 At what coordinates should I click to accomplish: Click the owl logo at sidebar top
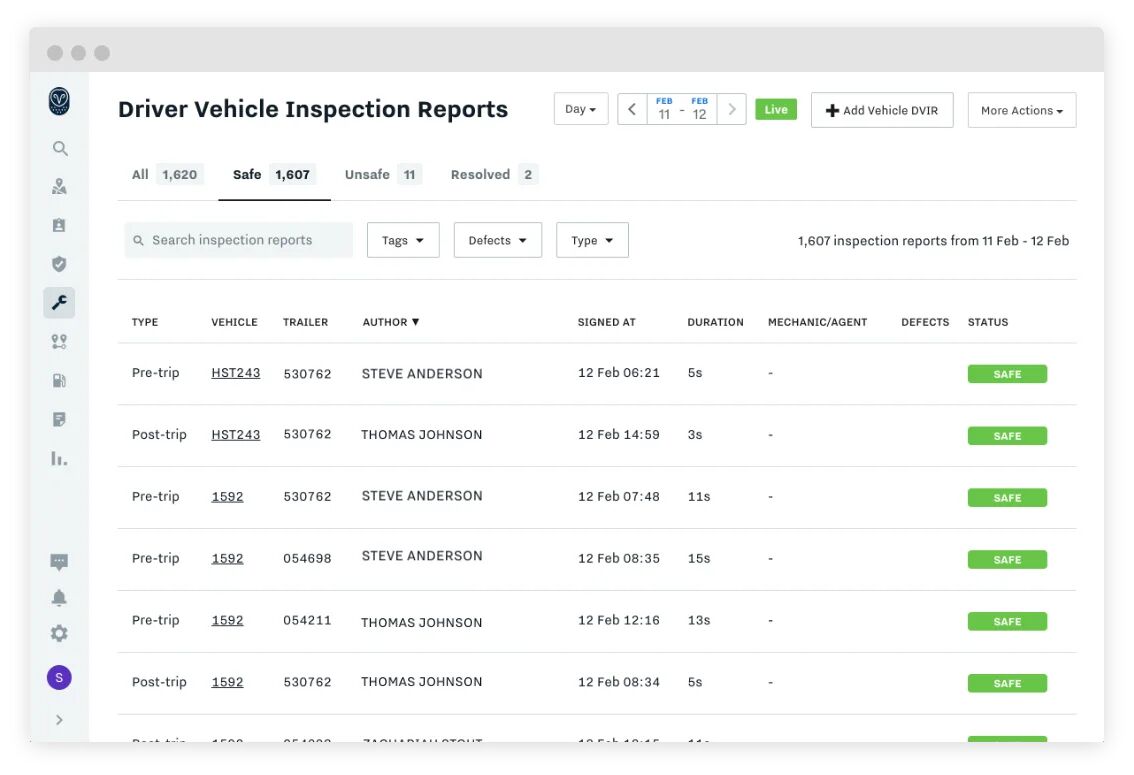coord(59,101)
